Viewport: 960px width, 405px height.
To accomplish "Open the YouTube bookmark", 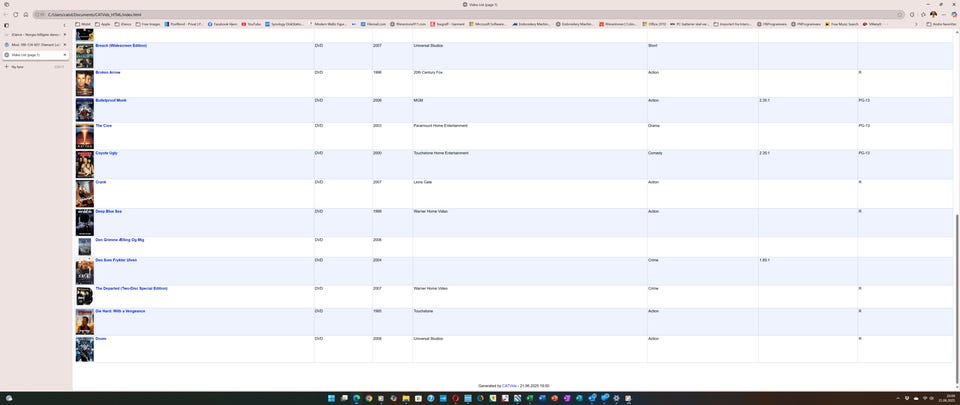I will 252,24.
